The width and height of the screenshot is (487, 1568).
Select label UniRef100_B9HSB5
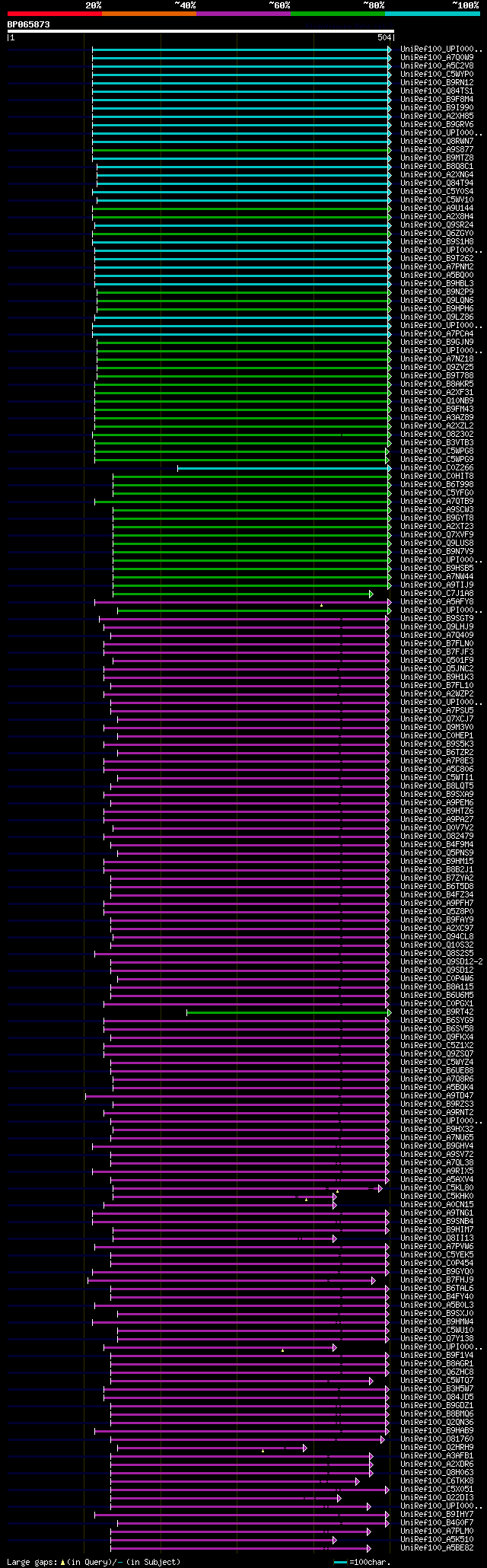pos(437,568)
